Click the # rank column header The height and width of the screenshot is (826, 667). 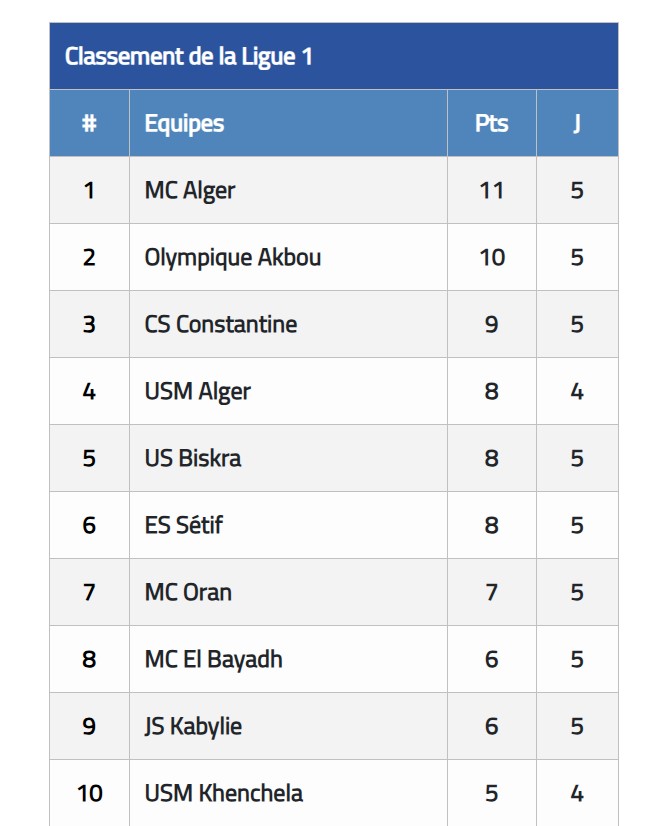point(89,124)
